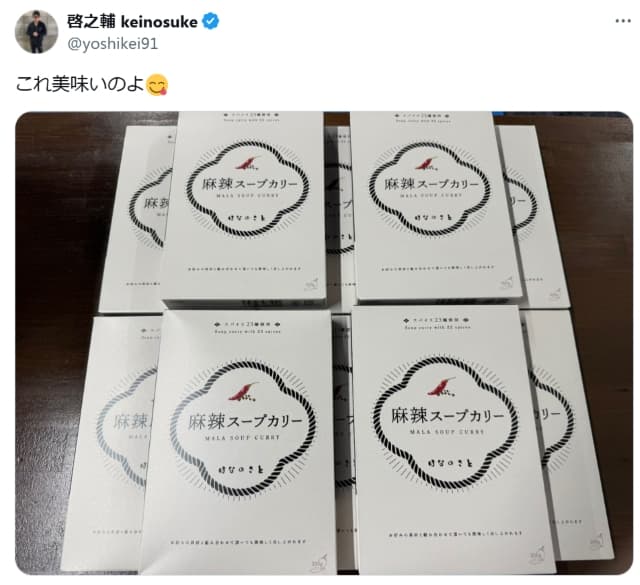Click MALA SOUP CURRY subtitle on bottom-left box
This screenshot has height=585, width=640.
pos(242,437)
